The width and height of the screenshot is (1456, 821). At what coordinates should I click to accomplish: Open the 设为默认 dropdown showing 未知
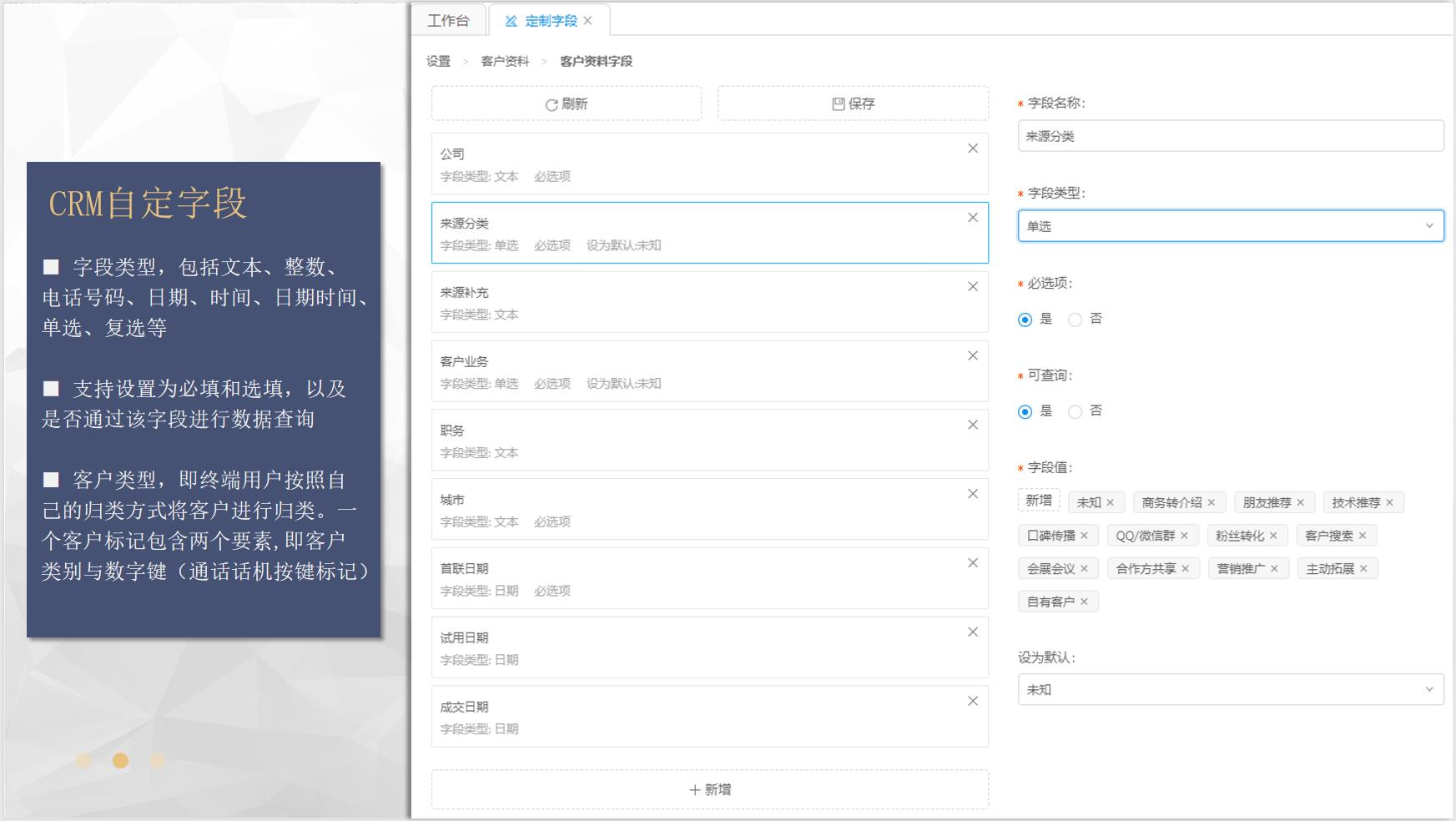coord(1231,690)
